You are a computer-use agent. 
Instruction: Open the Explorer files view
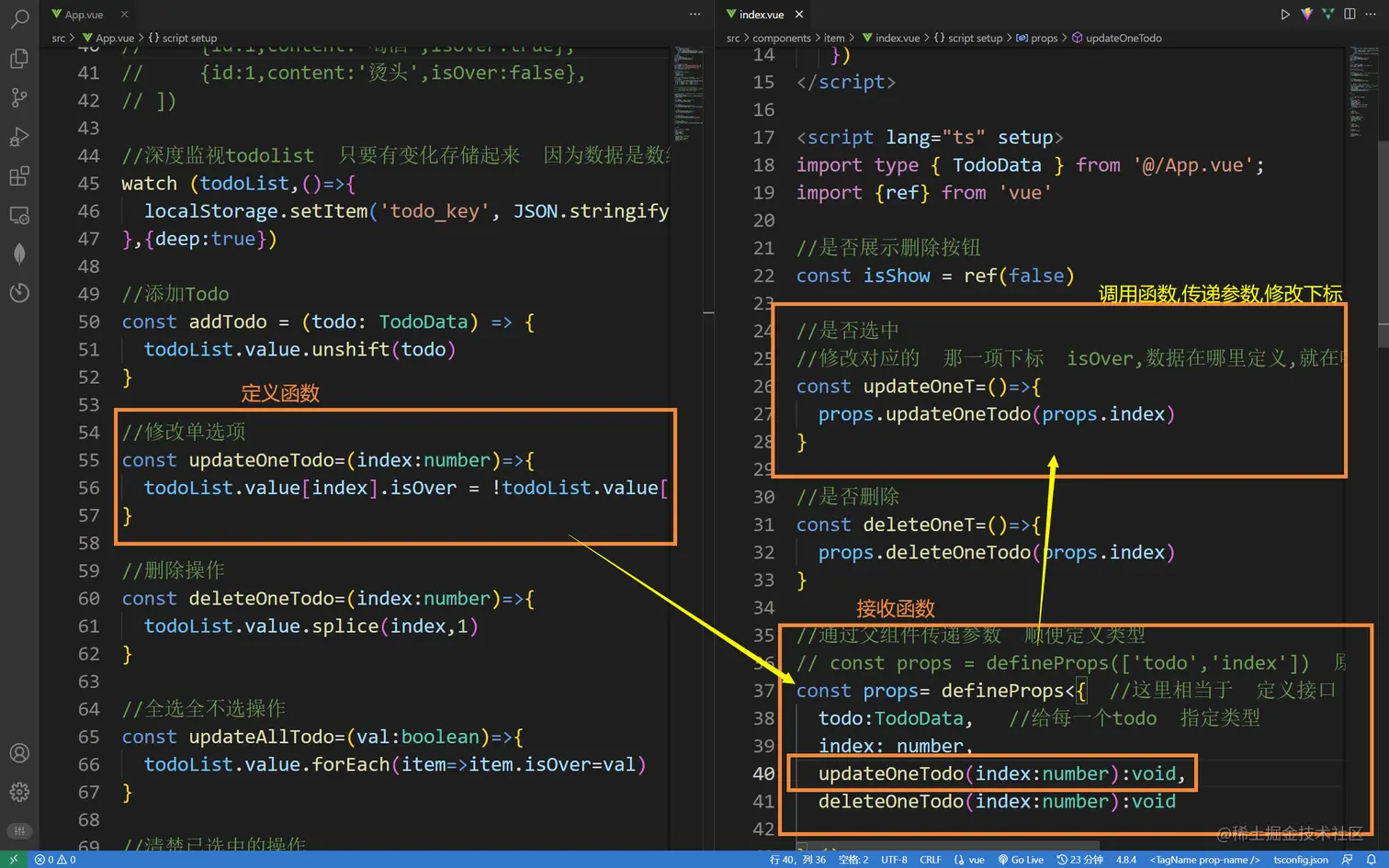coord(19,59)
